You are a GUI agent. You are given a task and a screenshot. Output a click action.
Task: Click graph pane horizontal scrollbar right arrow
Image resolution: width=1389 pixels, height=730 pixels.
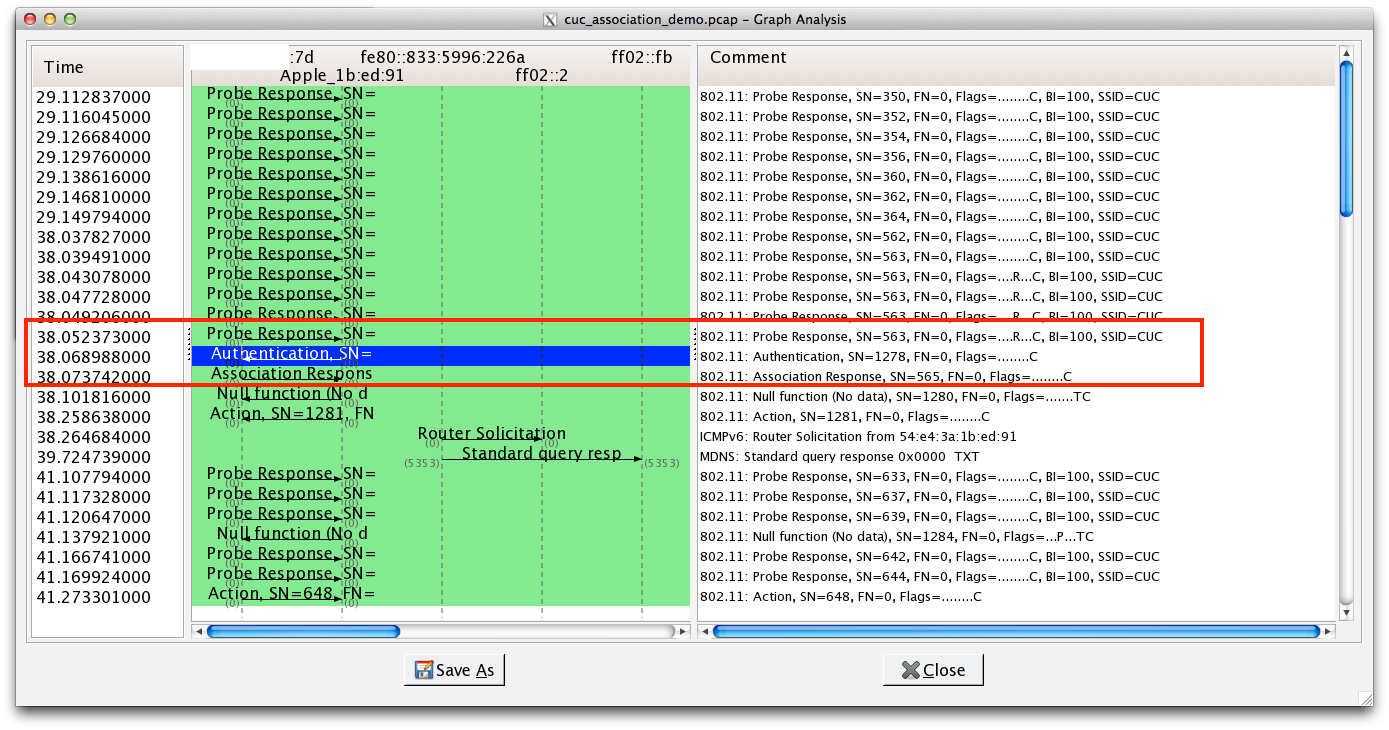point(683,631)
